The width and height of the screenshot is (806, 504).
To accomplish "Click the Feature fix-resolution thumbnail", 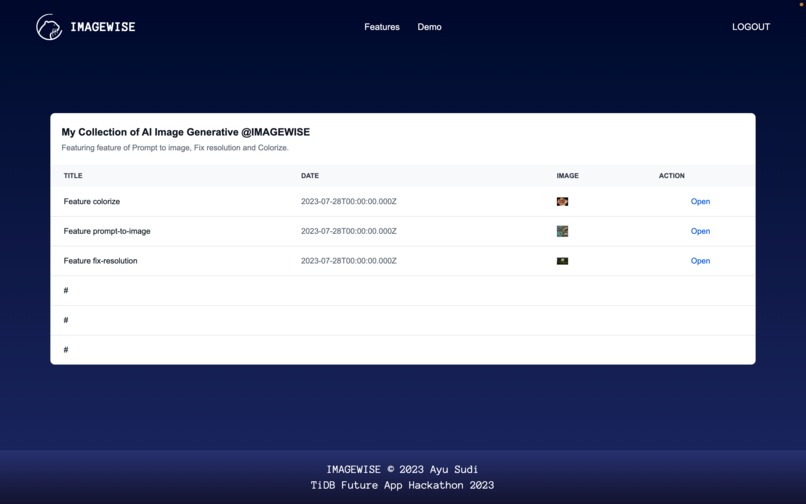I will 562,261.
